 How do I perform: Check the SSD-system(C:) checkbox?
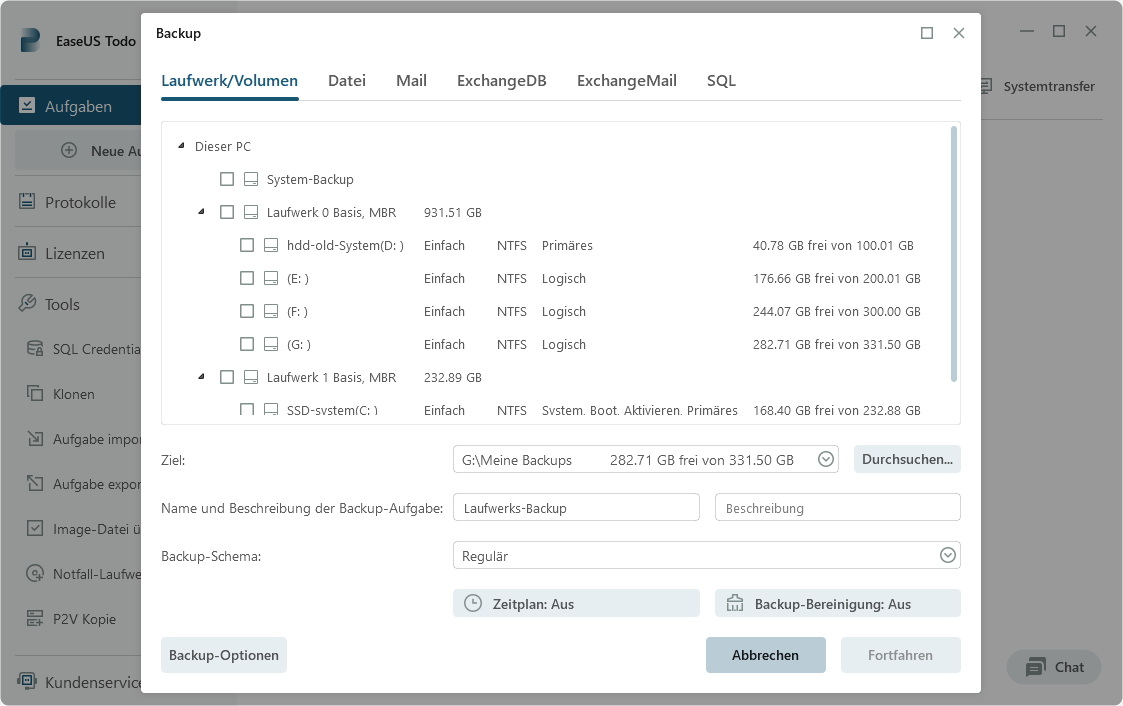(247, 410)
